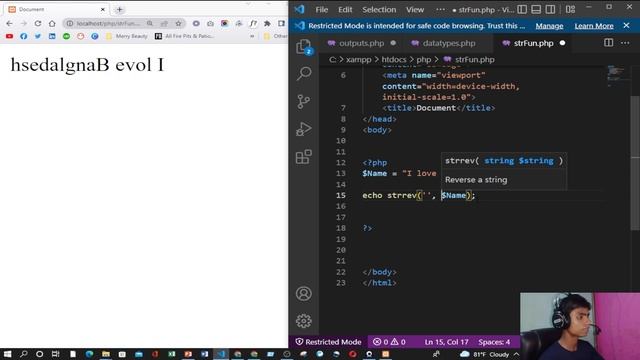Click the zoom magnifier in the address bar

(x=150, y=24)
